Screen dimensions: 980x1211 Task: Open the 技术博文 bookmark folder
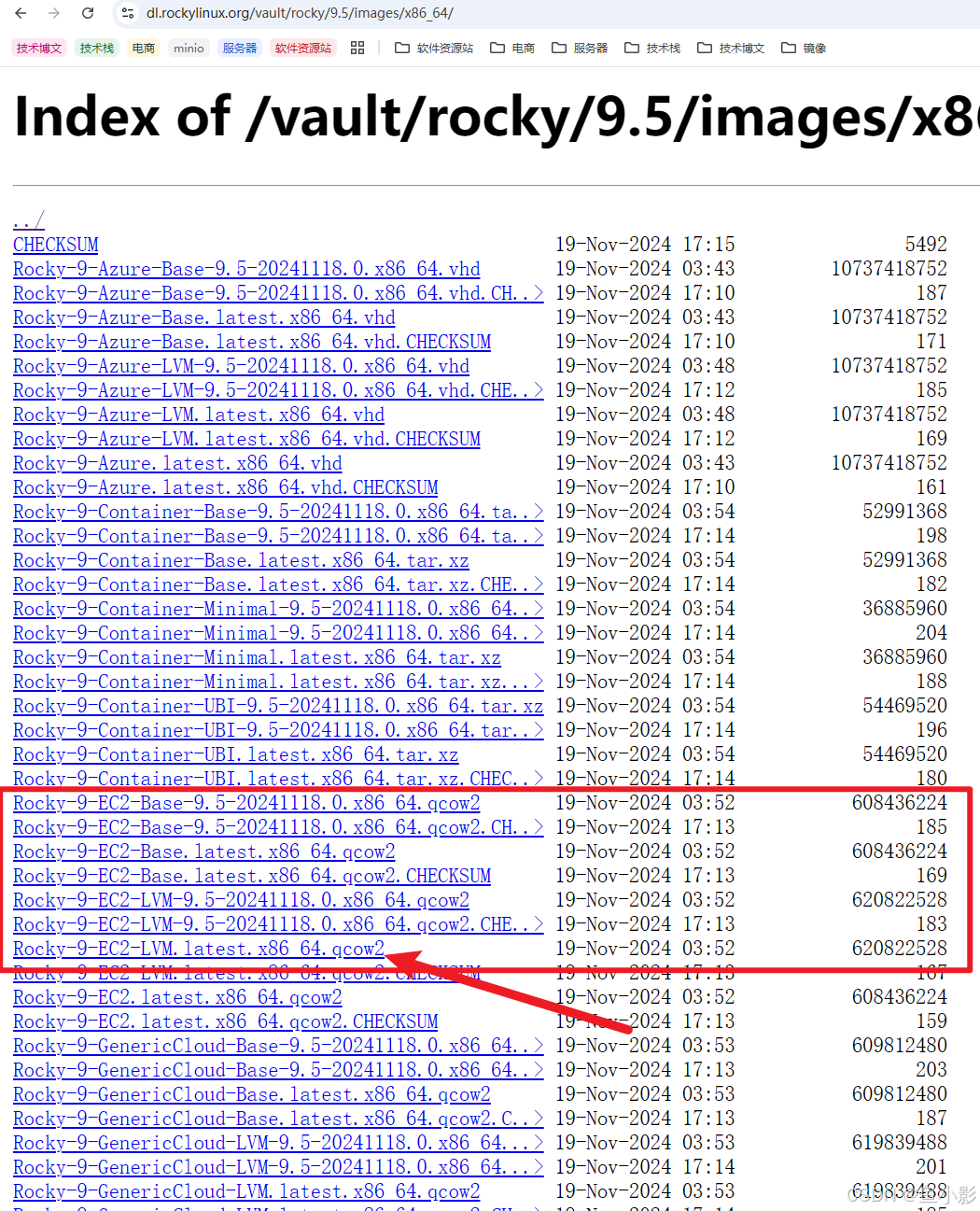(x=731, y=48)
